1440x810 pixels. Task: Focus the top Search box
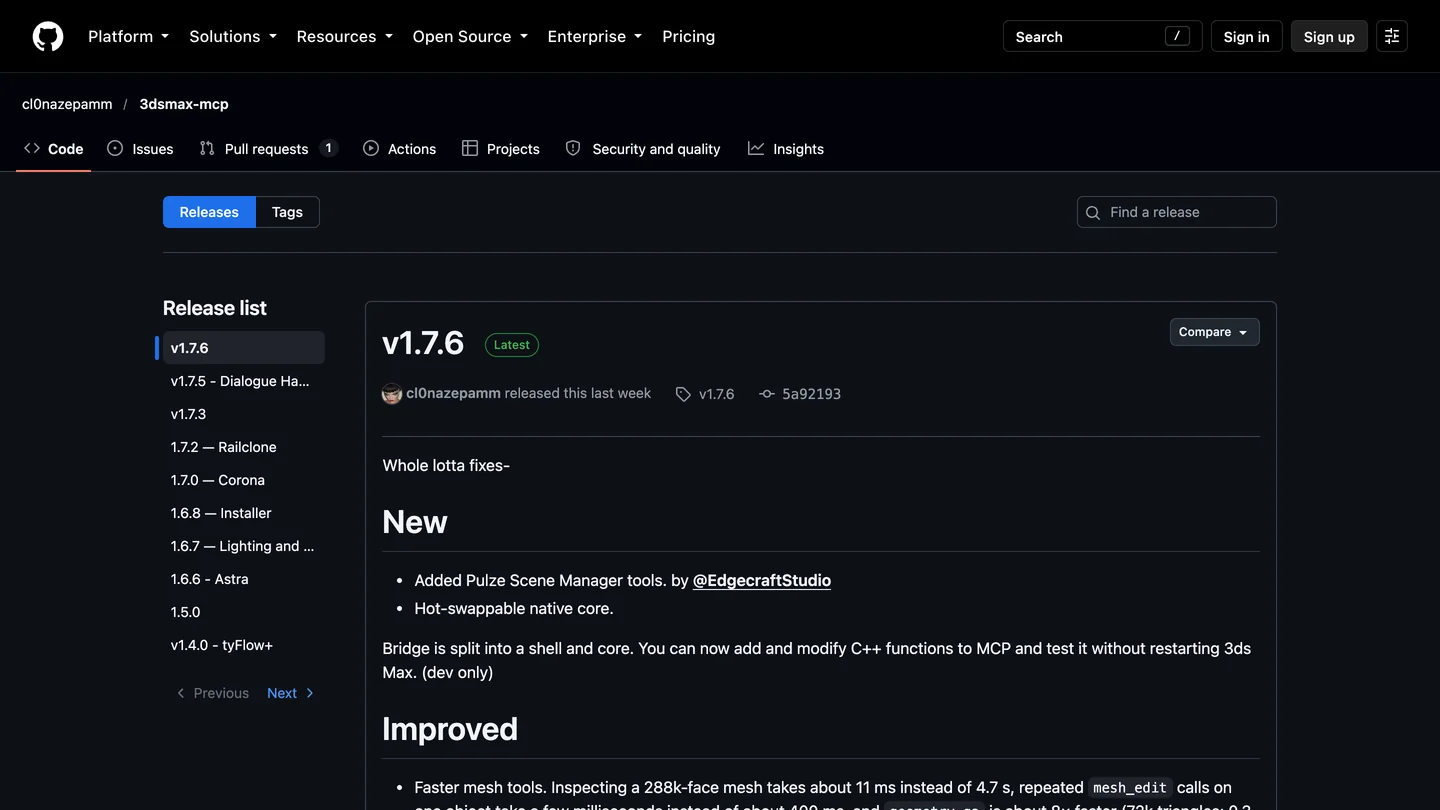1102,36
